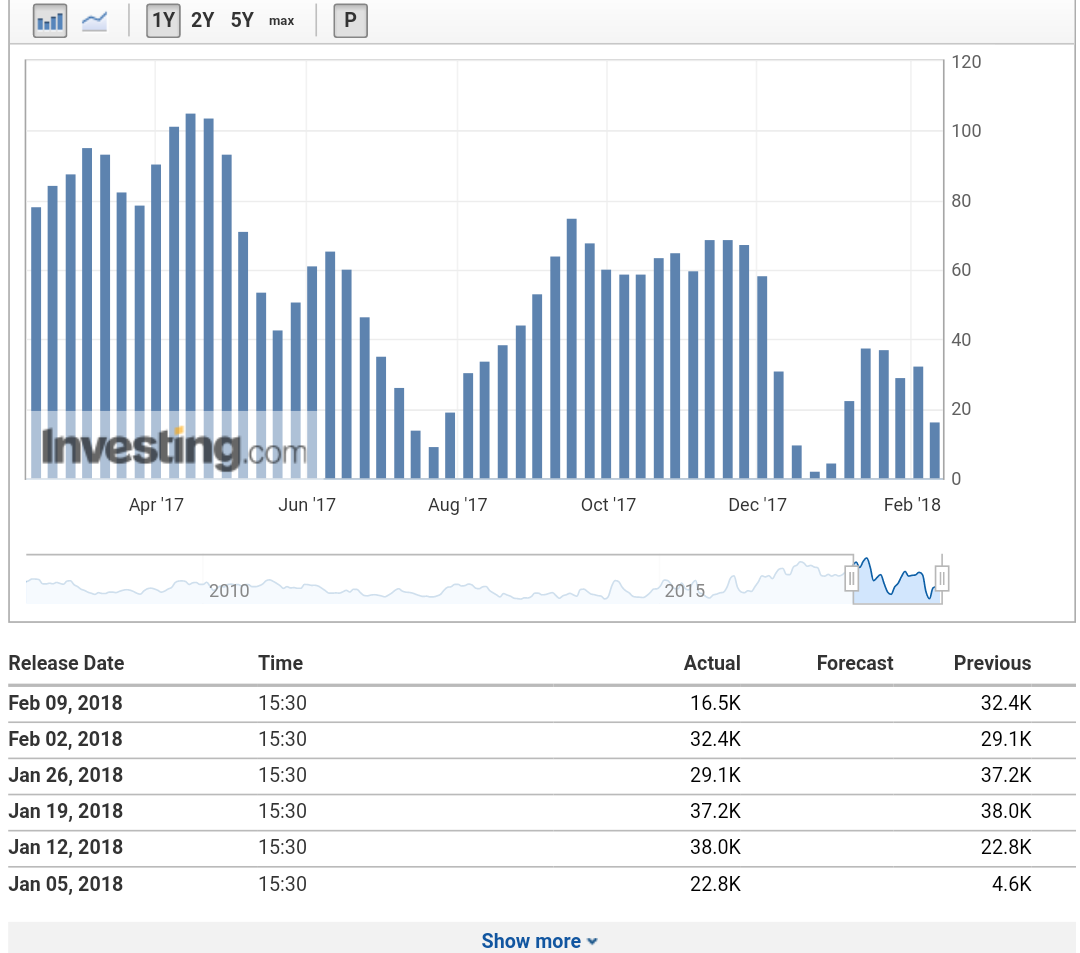Select the Actual column header
This screenshot has height=953, width=1080.
click(712, 663)
